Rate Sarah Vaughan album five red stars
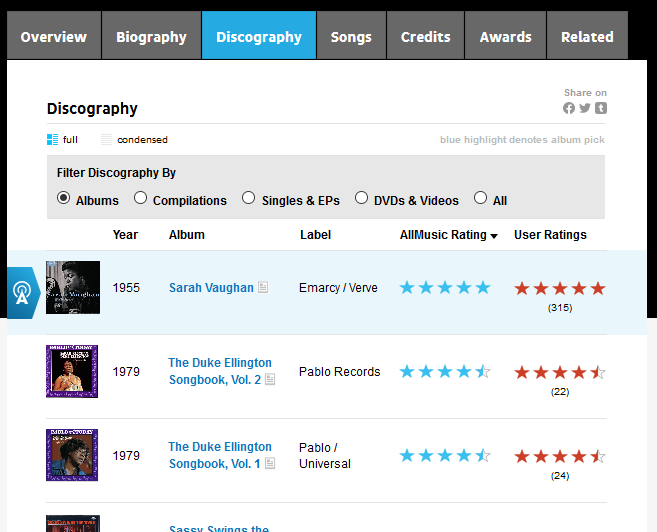Viewport: 657px width, 532px height. [x=598, y=288]
